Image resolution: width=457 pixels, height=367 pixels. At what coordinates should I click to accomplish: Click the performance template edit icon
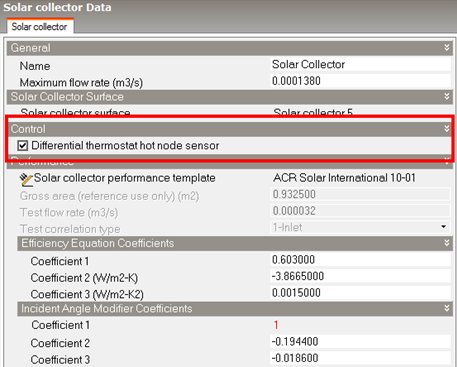pos(26,180)
